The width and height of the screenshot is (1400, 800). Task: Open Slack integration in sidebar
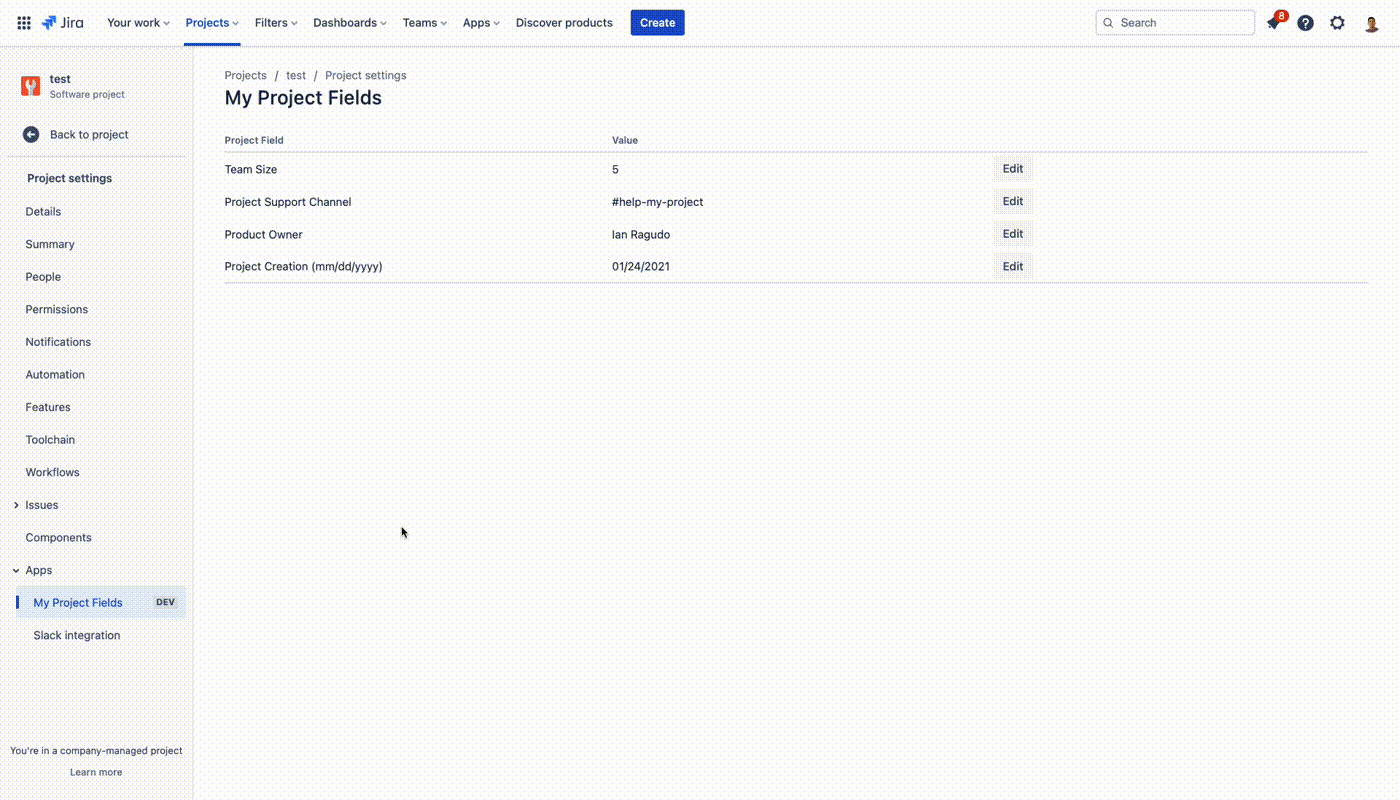(x=77, y=635)
